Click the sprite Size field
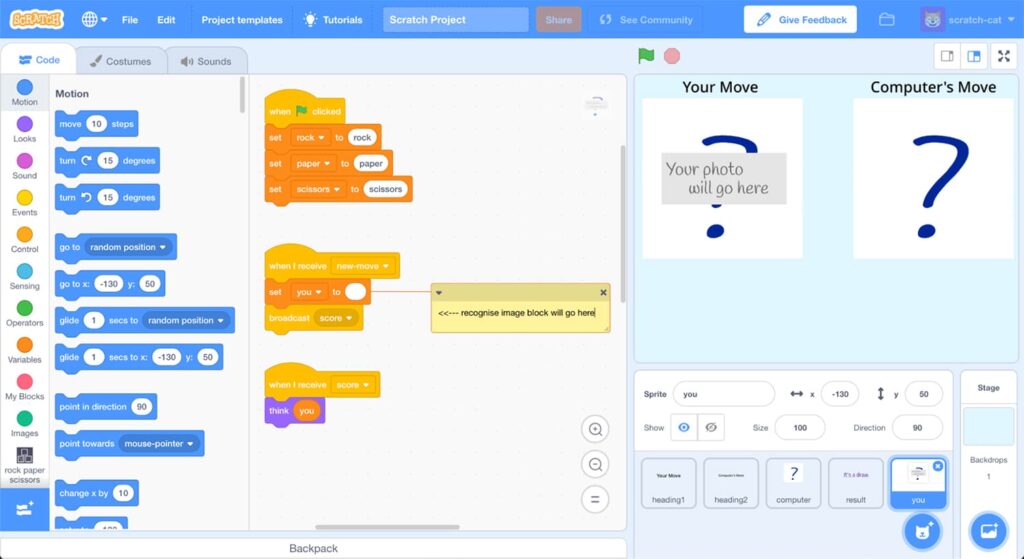Screen dimensions: 1024x559 pyautogui.click(x=800, y=428)
